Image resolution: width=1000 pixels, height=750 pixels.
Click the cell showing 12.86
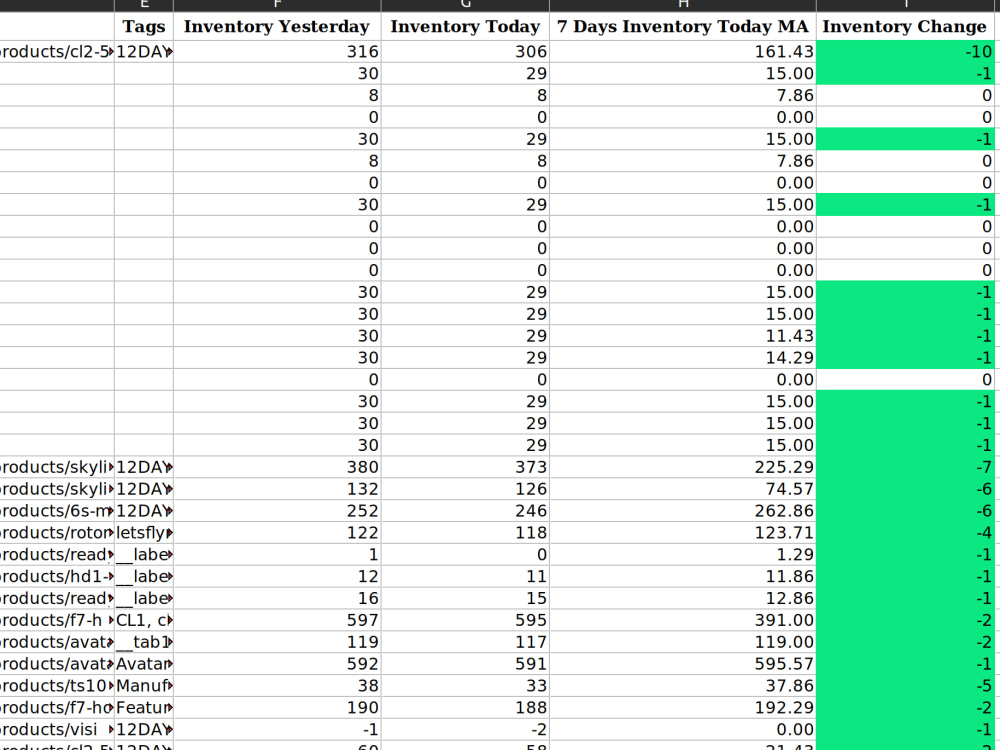point(682,598)
